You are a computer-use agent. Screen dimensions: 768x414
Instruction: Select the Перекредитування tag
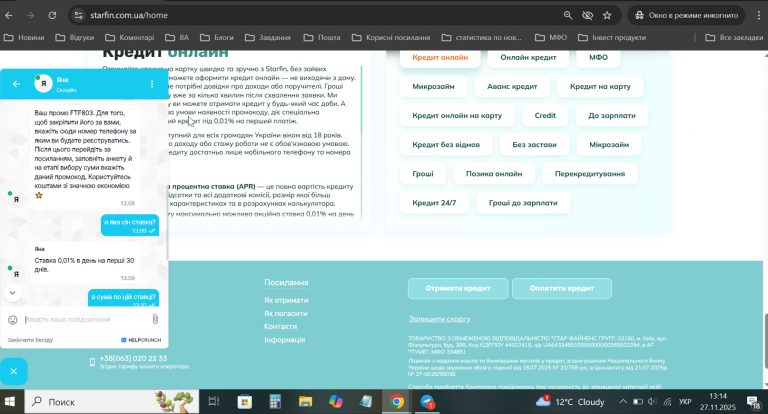pos(590,173)
